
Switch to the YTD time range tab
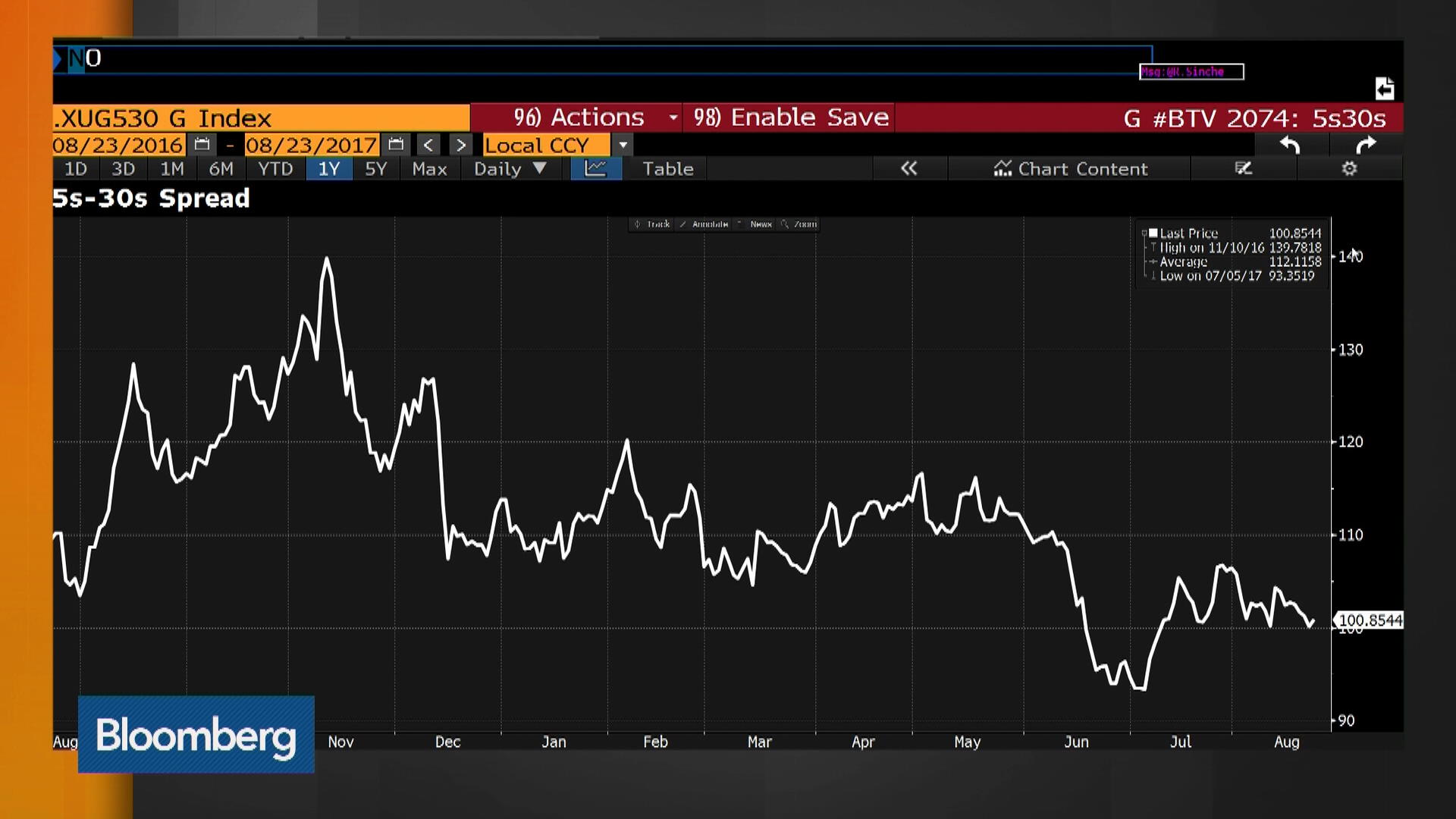275,169
